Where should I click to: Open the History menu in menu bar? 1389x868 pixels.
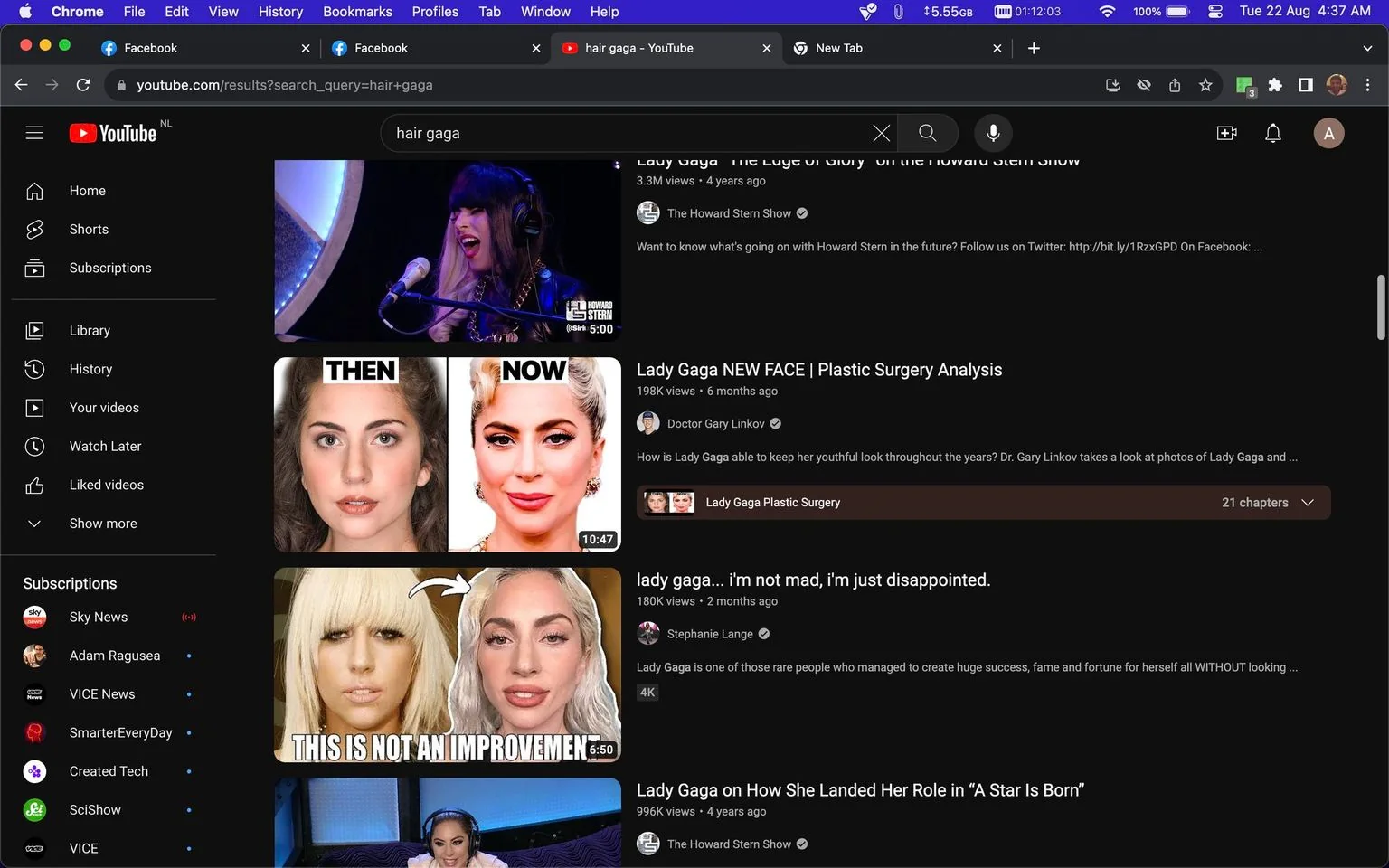[x=280, y=12]
